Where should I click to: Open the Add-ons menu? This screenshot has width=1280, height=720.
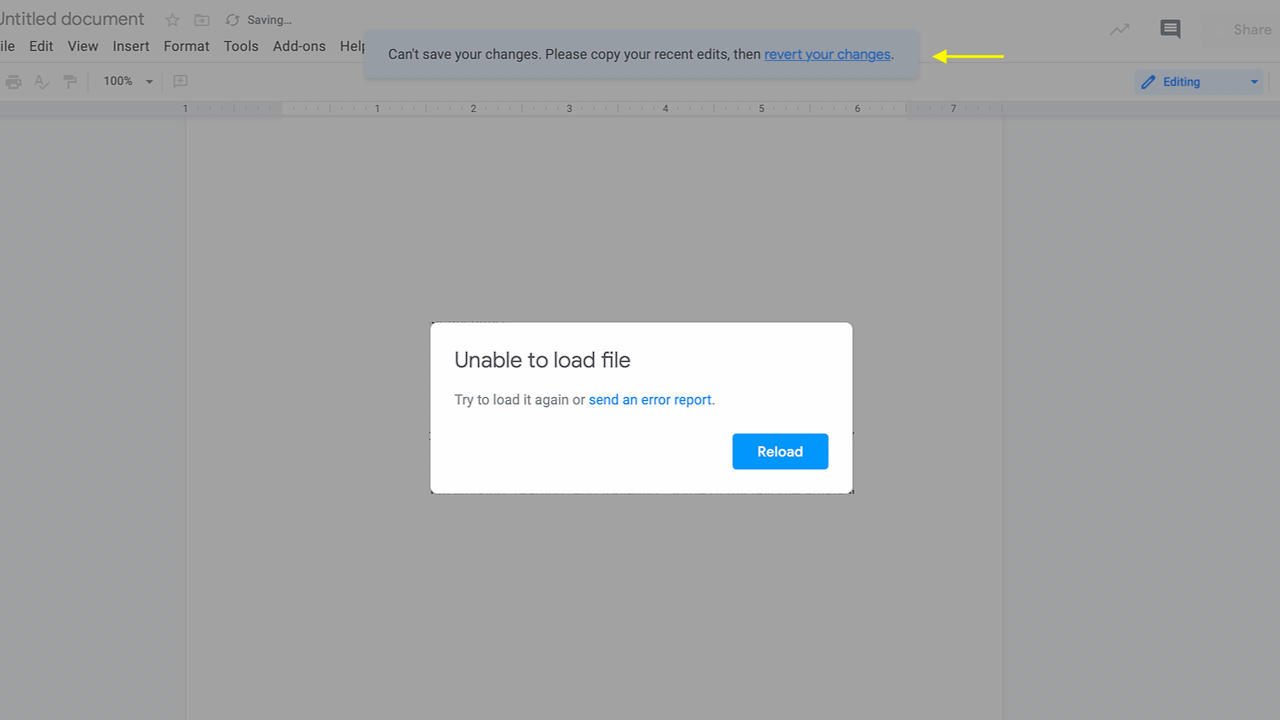pyautogui.click(x=299, y=46)
